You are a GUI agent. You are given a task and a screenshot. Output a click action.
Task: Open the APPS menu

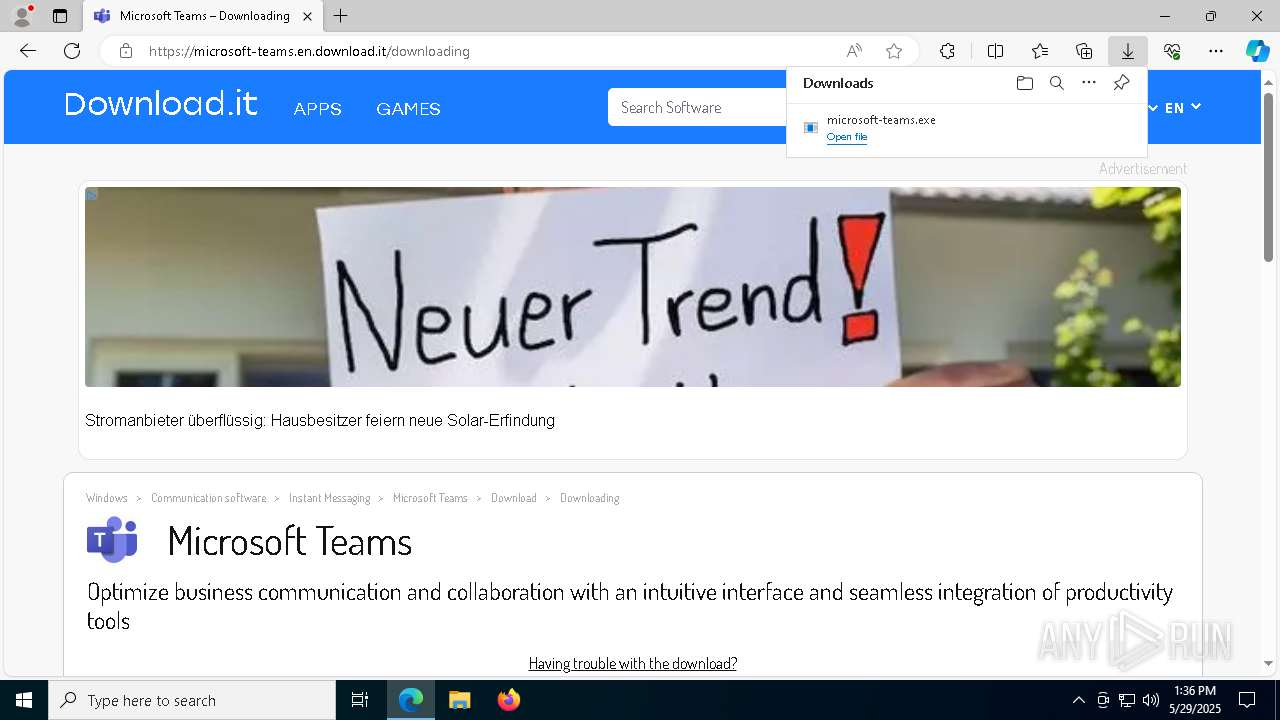(318, 109)
